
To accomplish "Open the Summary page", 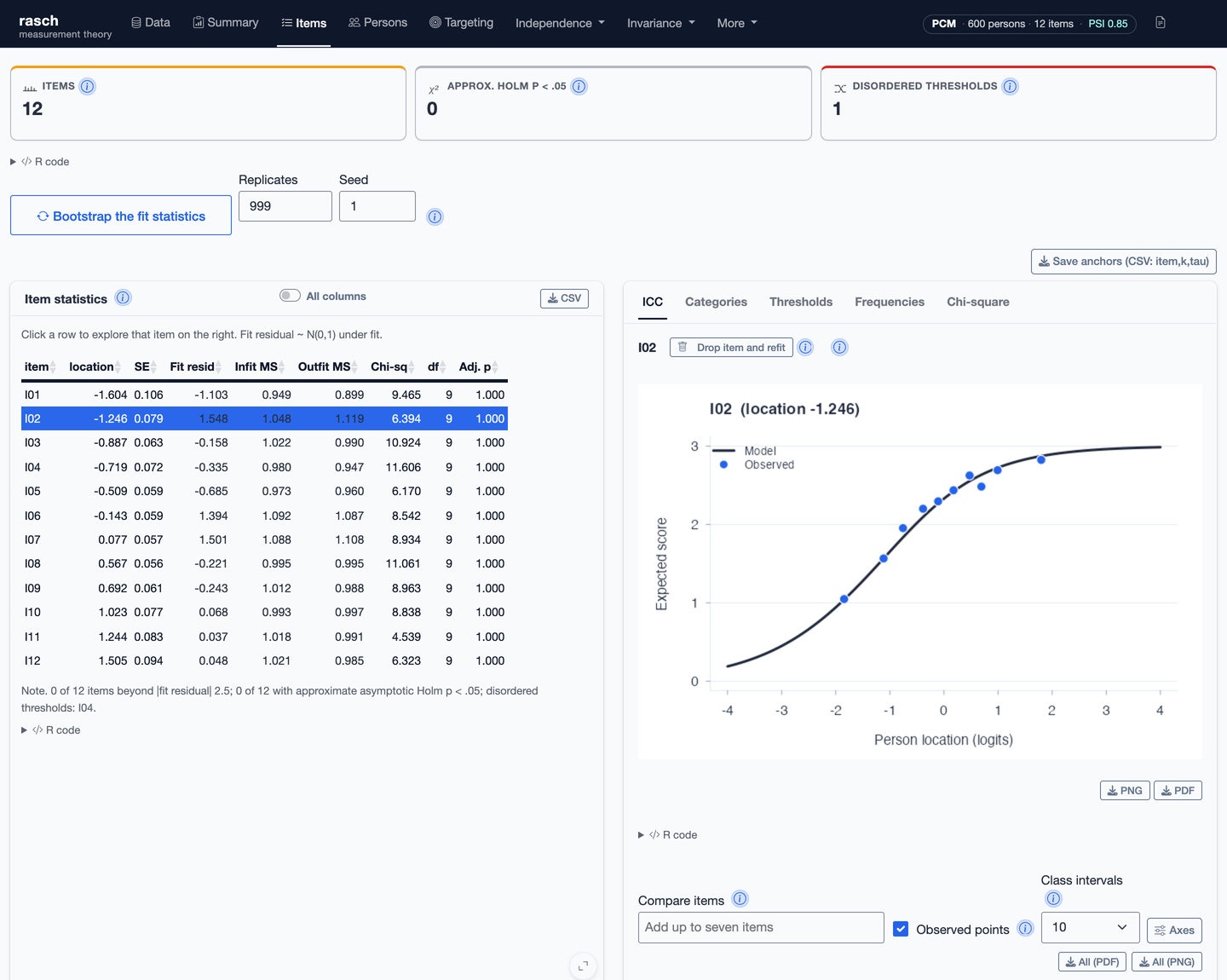I will [226, 22].
